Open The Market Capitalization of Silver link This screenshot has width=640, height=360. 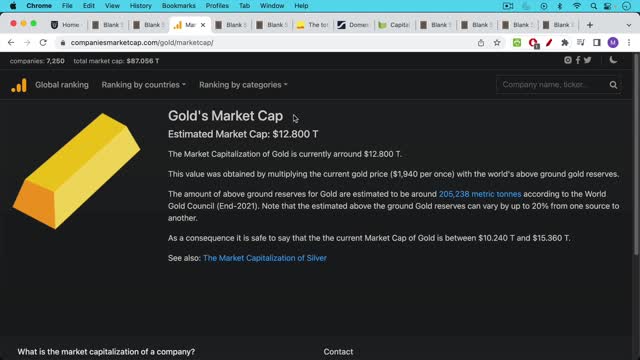pyautogui.click(x=264, y=258)
